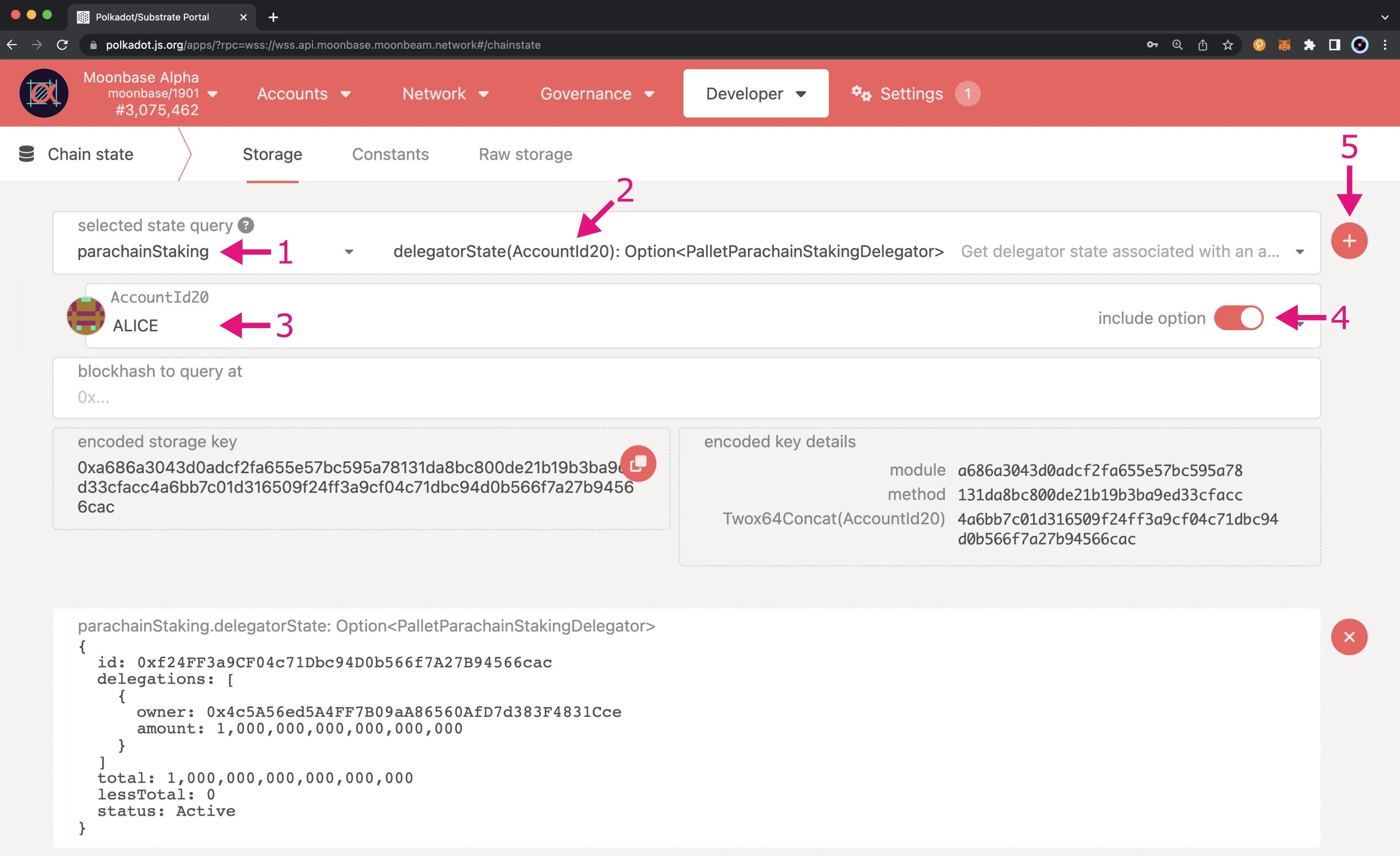This screenshot has height=856, width=1400.
Task: Click the Settings gear icon
Action: click(x=862, y=93)
